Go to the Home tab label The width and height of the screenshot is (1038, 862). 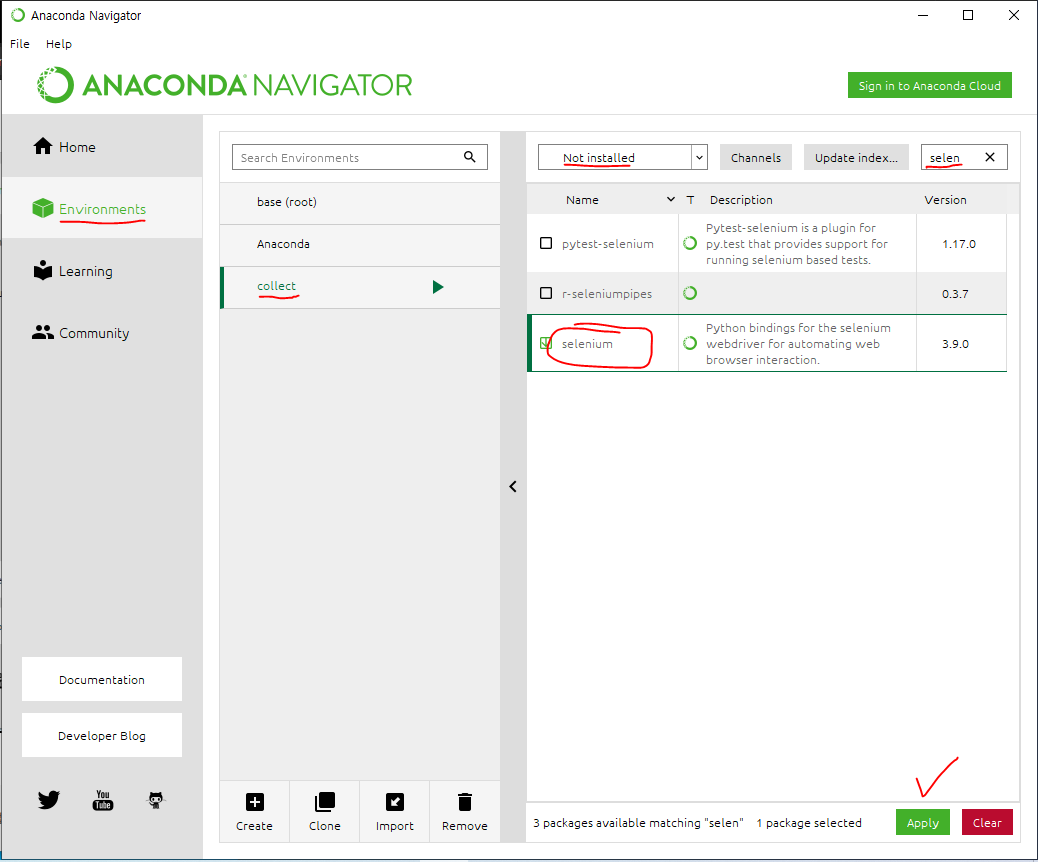(77, 147)
